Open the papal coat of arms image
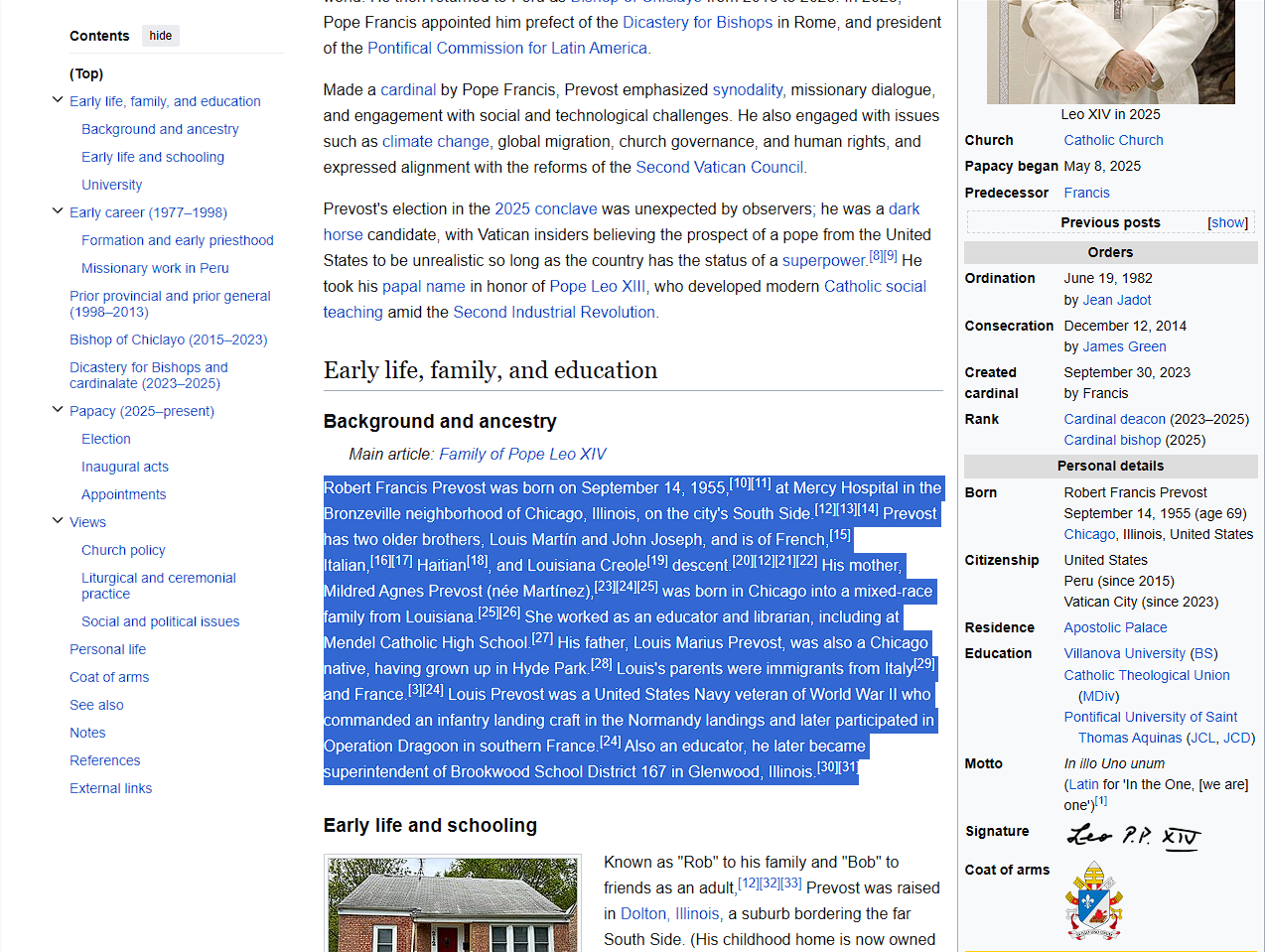Image resolution: width=1266 pixels, height=952 pixels. click(1094, 900)
